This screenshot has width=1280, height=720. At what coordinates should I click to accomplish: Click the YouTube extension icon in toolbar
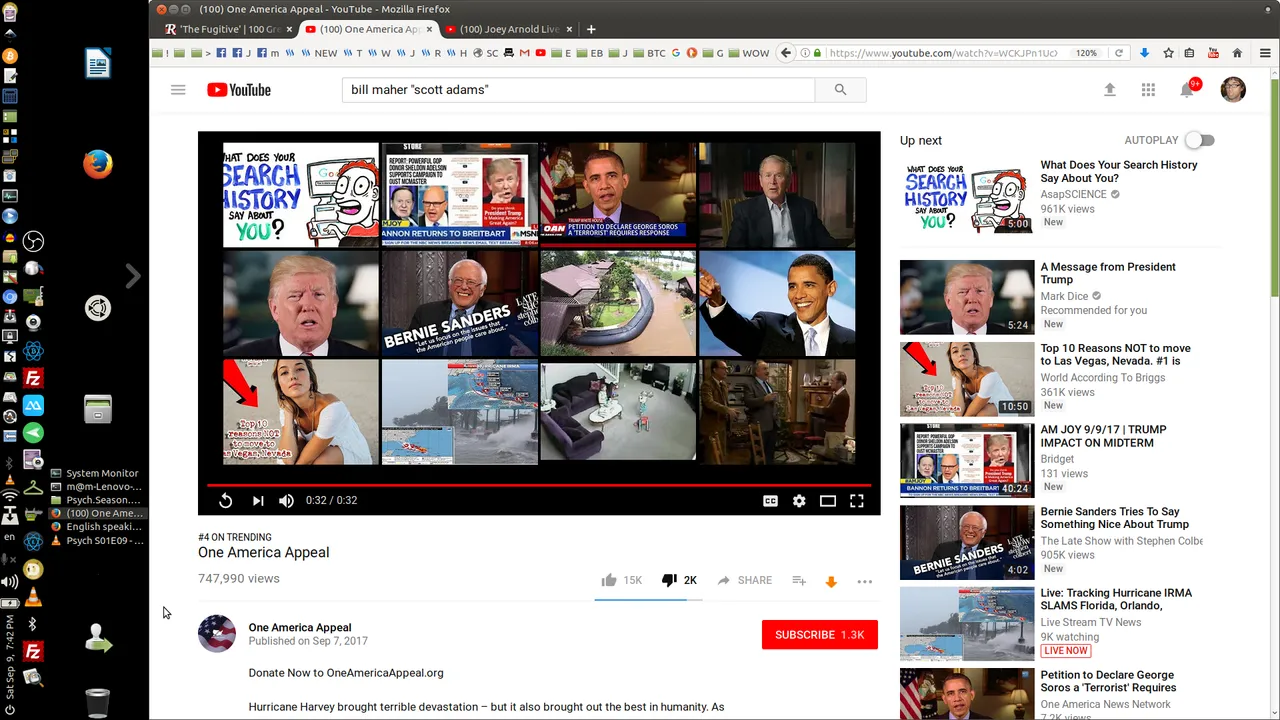pos(1213,53)
